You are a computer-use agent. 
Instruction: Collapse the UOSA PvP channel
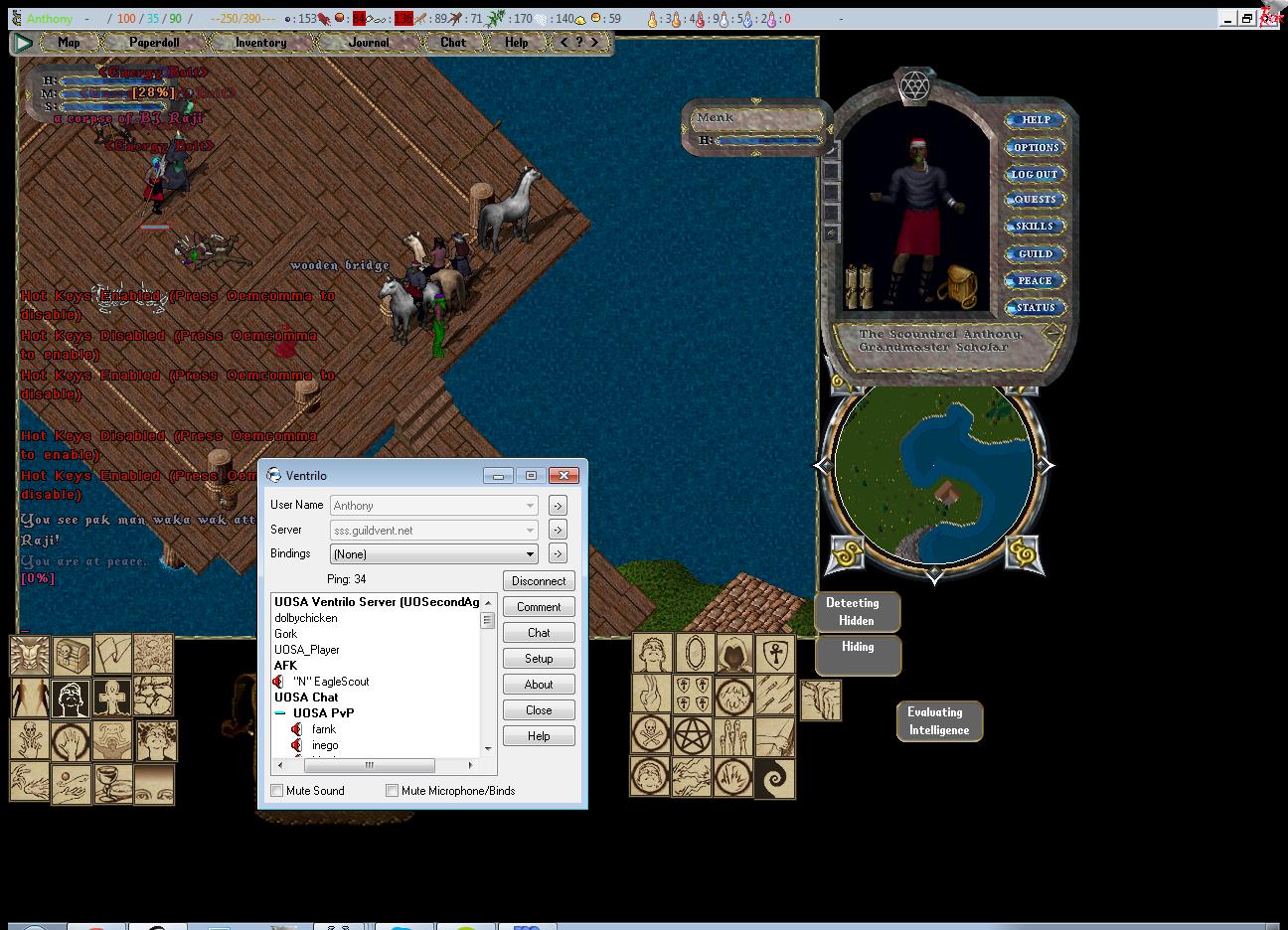[x=281, y=713]
